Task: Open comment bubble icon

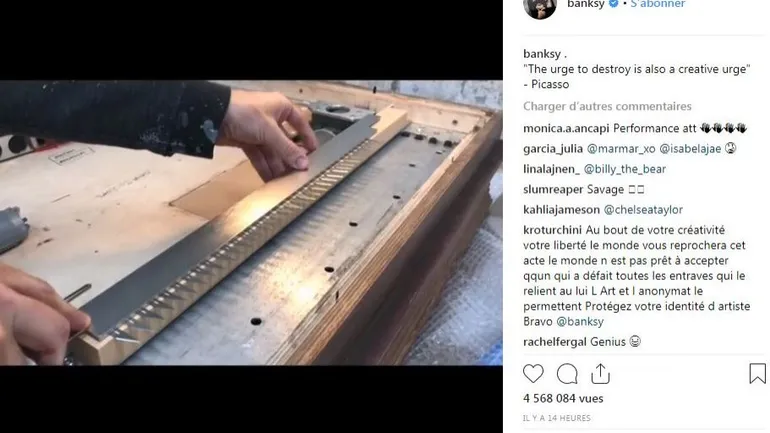Action: (x=567, y=374)
